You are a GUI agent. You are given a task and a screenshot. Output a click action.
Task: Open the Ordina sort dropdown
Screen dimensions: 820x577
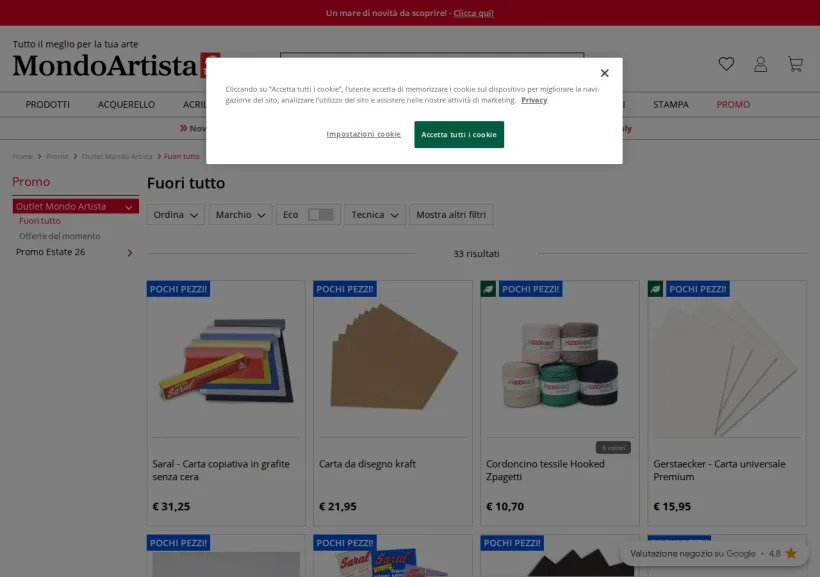click(x=175, y=214)
